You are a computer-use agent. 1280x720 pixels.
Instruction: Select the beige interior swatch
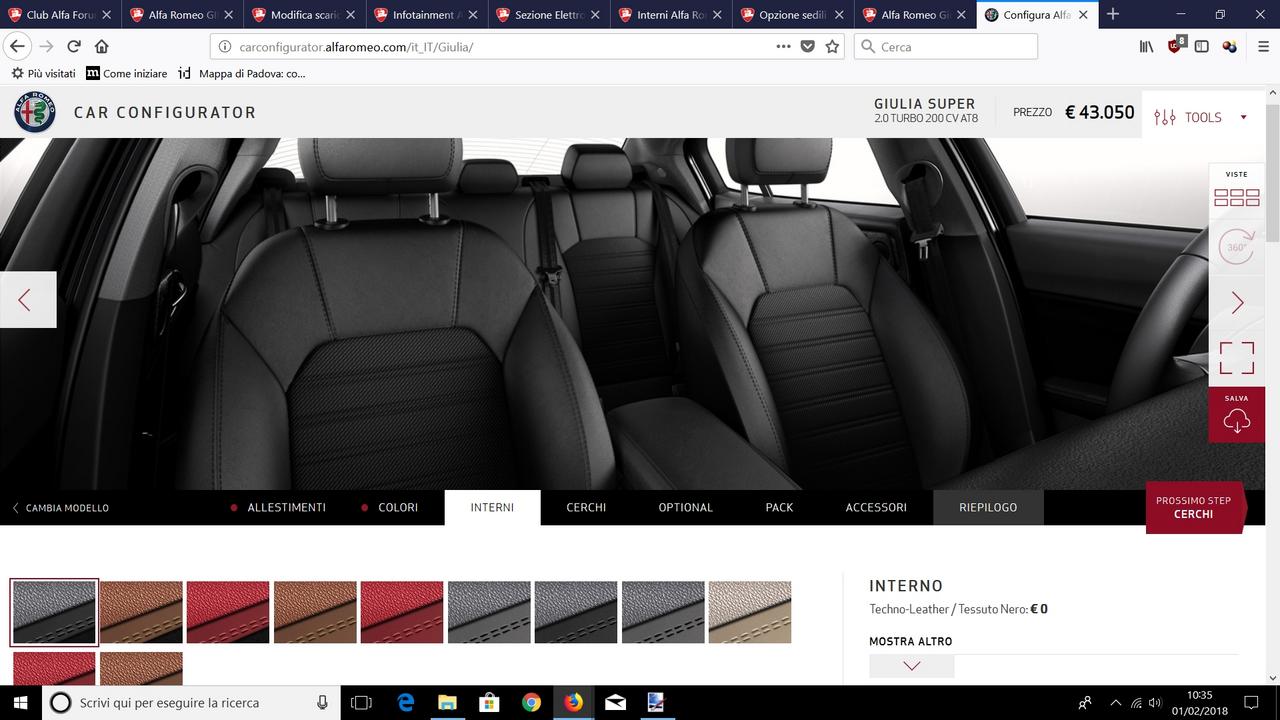pyautogui.click(x=749, y=612)
